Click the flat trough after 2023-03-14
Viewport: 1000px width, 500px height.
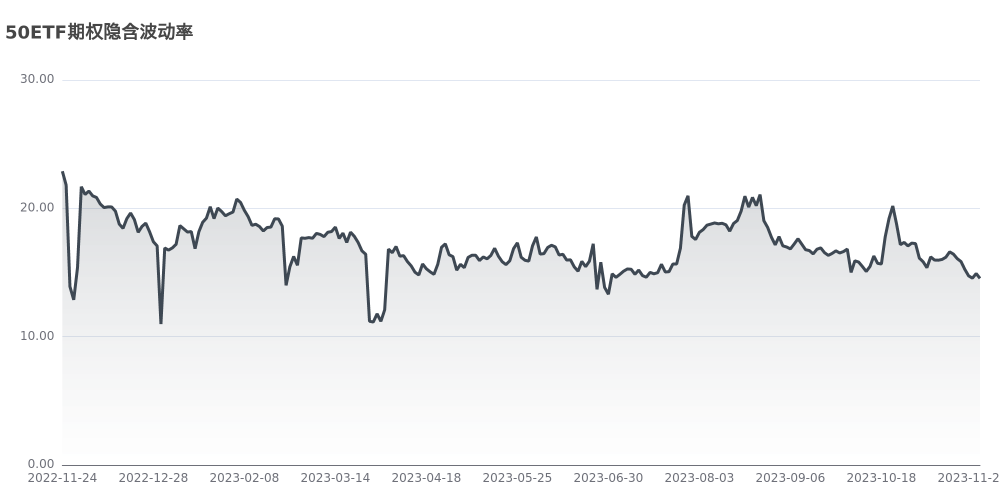click(x=373, y=320)
